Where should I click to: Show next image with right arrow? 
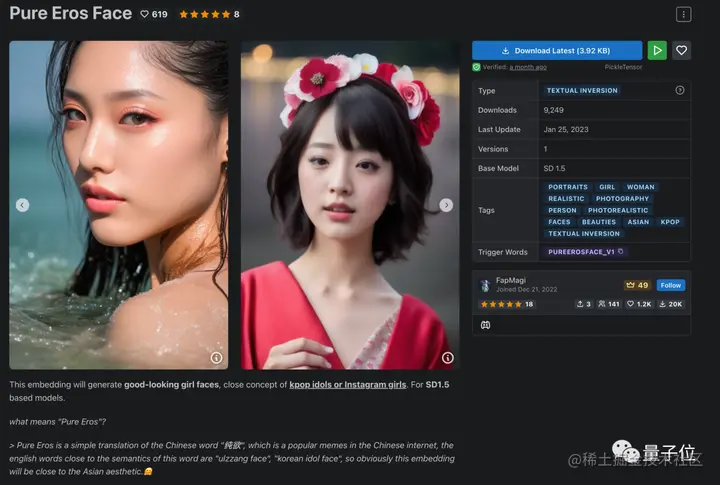pyautogui.click(x=446, y=205)
